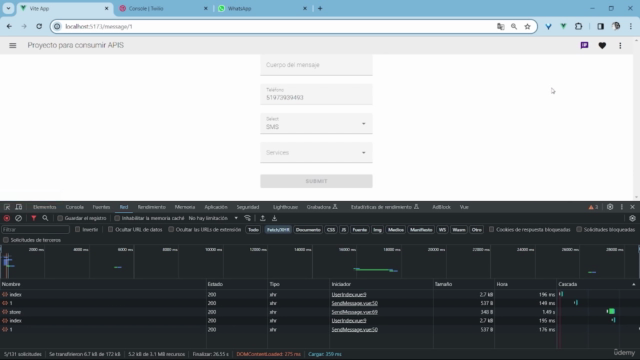Switch to Consola DevTools tab
This screenshot has width=640, height=360.
click(x=75, y=207)
